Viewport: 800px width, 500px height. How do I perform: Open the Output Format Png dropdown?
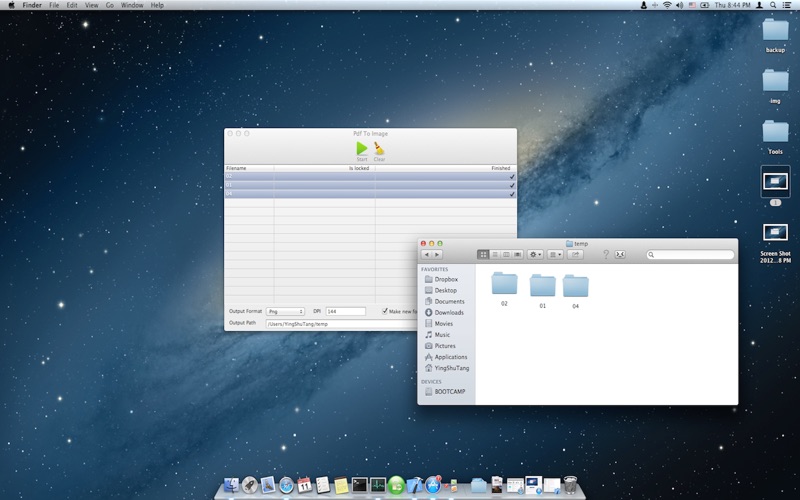(285, 311)
